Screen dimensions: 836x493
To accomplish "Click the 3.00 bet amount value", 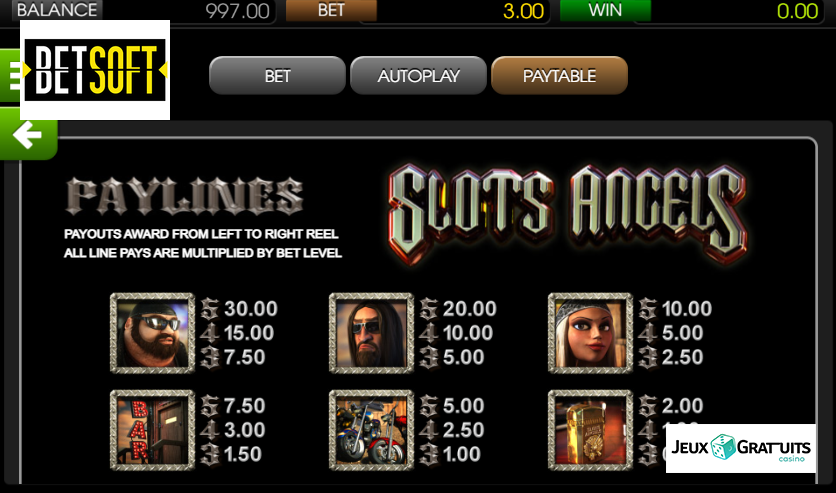I will tap(523, 11).
